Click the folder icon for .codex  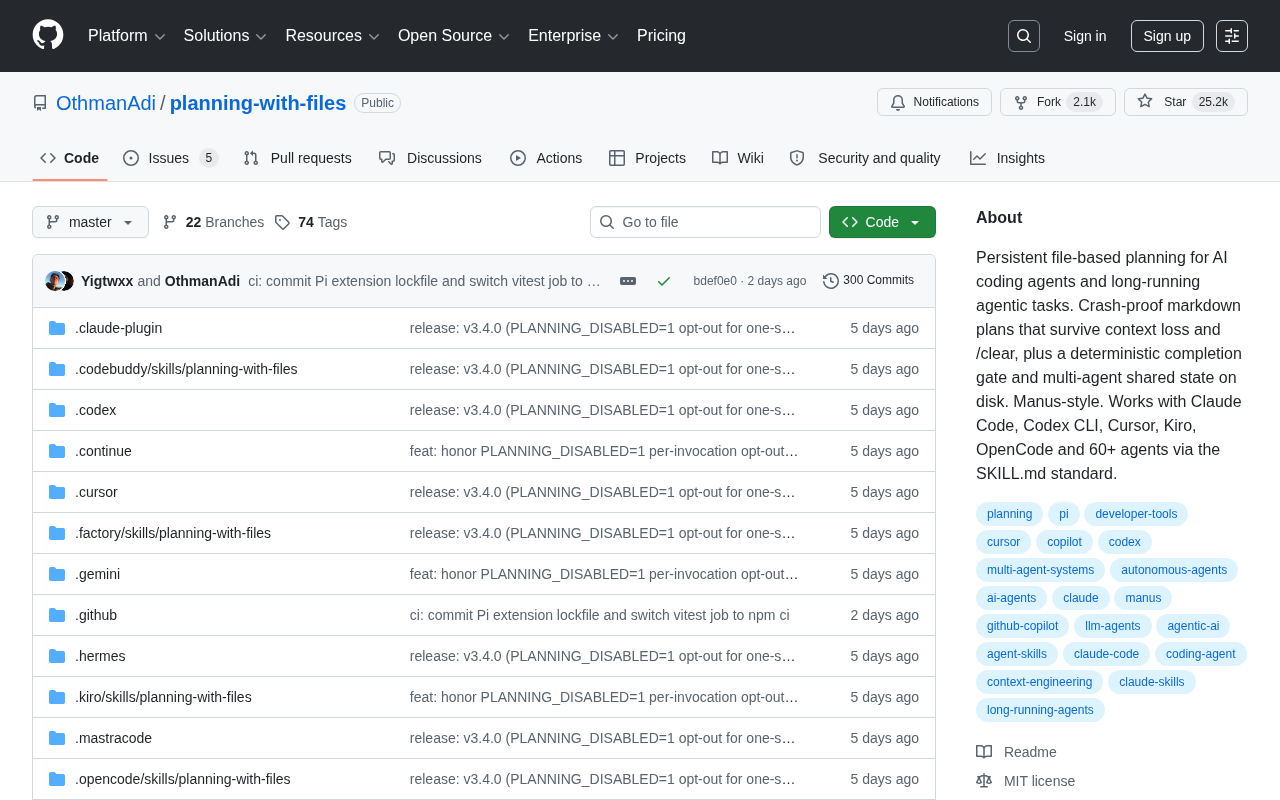click(57, 410)
